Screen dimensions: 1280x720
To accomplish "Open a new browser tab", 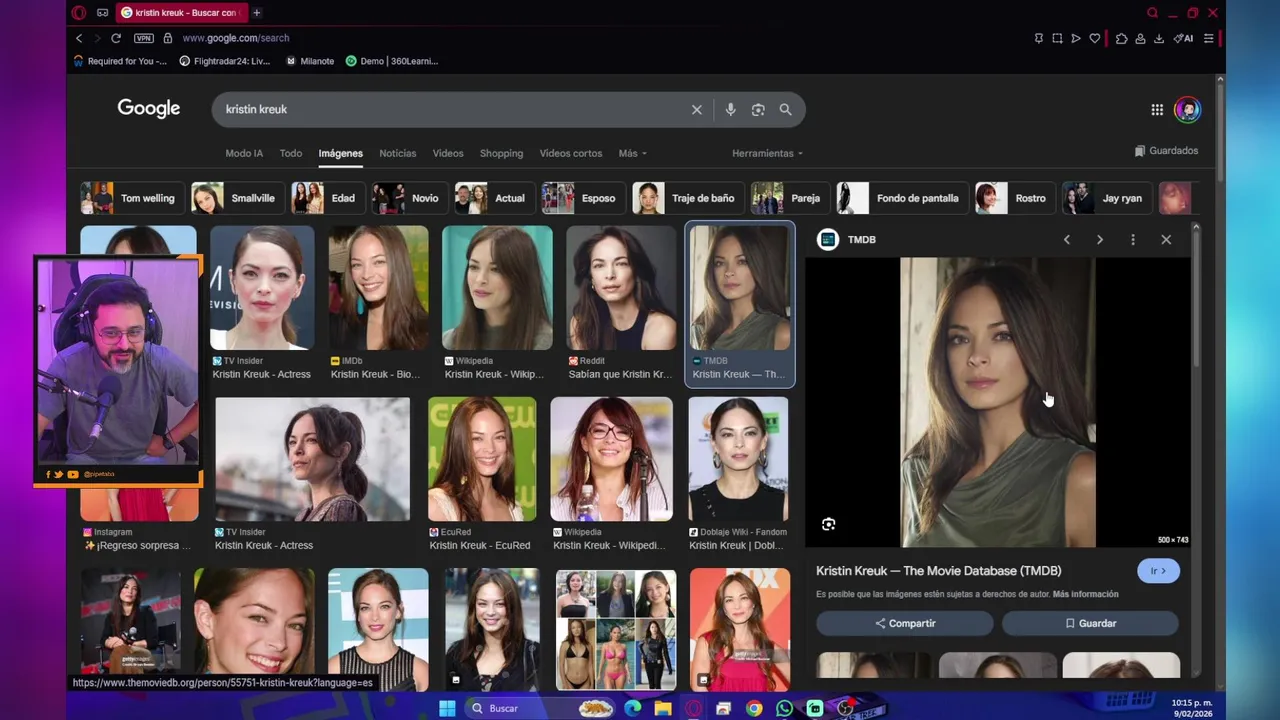I will pyautogui.click(x=257, y=13).
